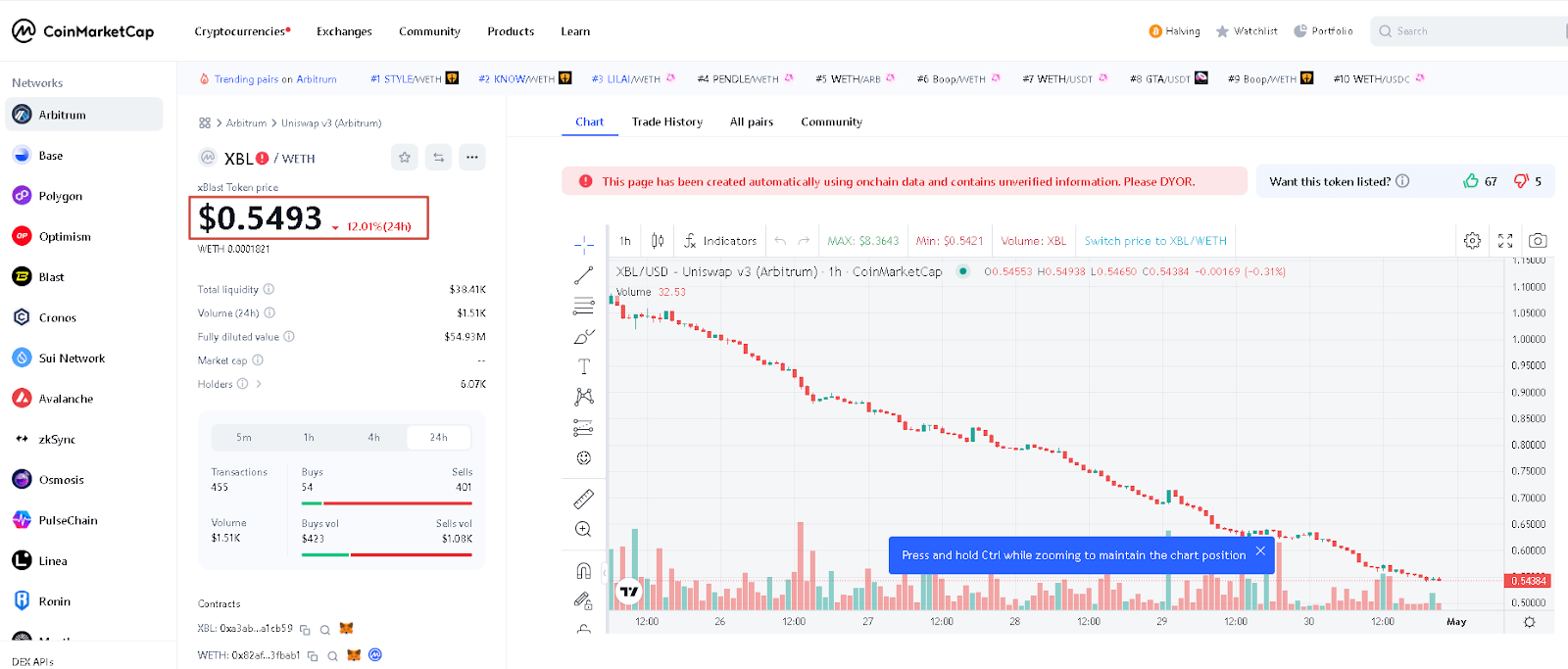The width and height of the screenshot is (1568, 669).
Task: Open the CoinMarketCap logo home link
Action: (x=83, y=31)
